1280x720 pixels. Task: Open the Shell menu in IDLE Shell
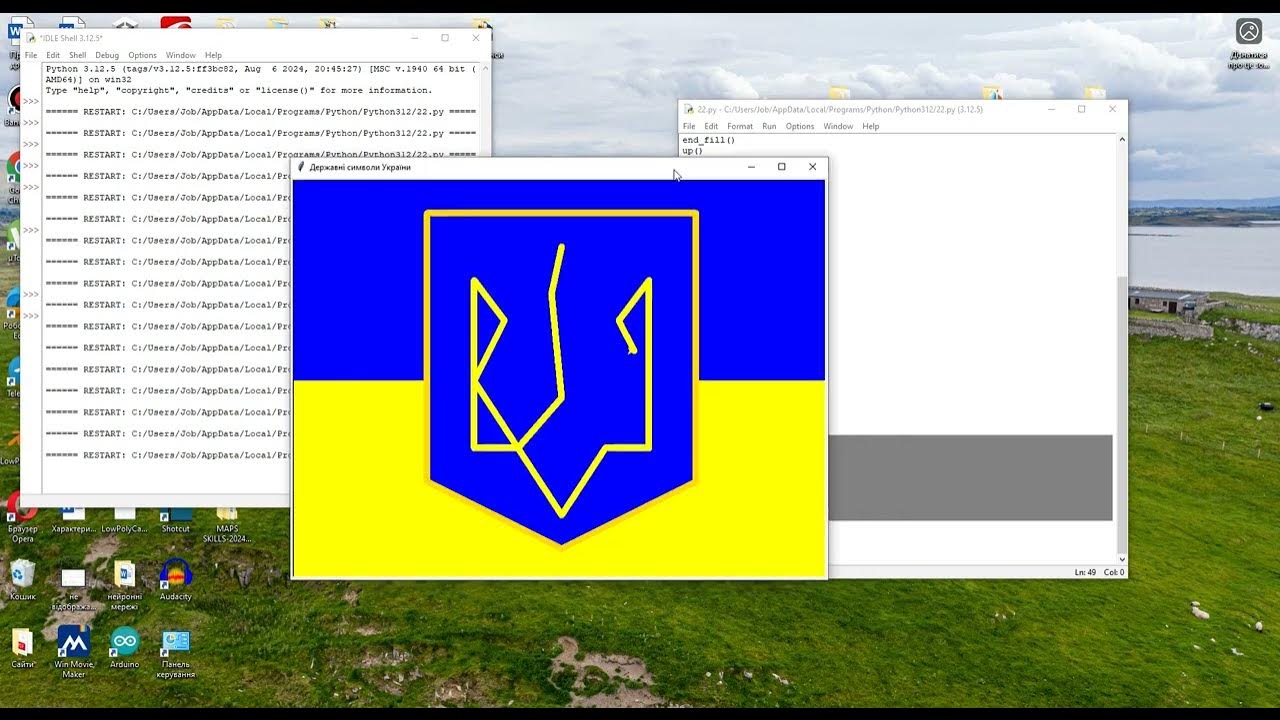(77, 55)
